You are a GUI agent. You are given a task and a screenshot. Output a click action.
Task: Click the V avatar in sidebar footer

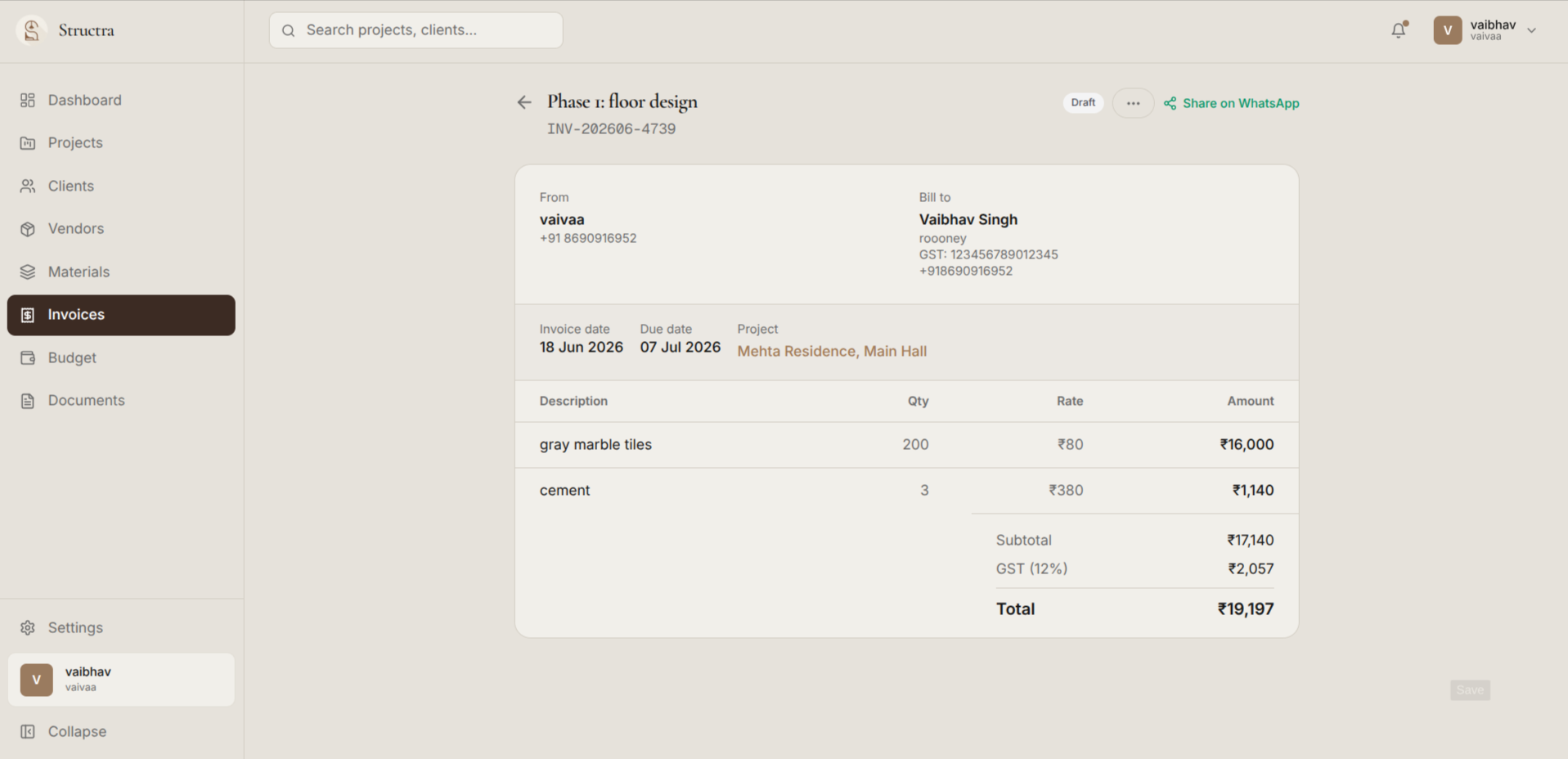point(36,680)
